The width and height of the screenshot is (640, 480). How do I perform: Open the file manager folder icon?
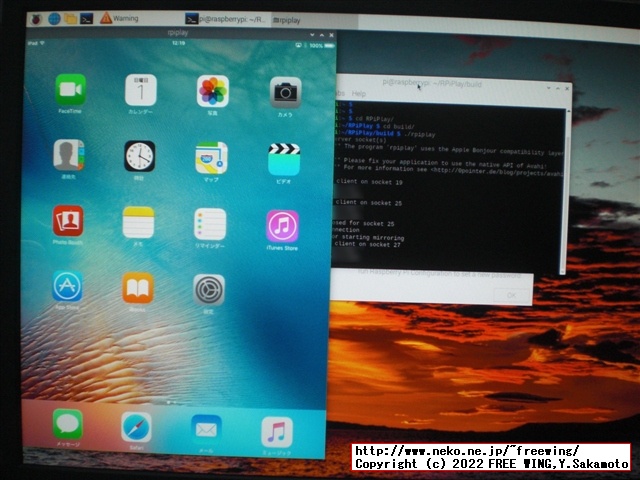pyautogui.click(x=70, y=19)
